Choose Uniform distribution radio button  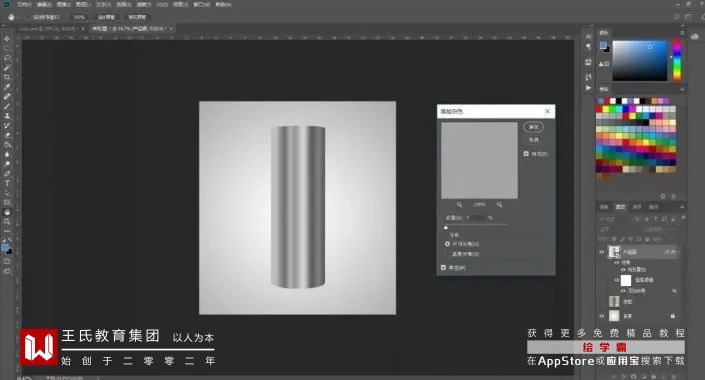pos(447,244)
